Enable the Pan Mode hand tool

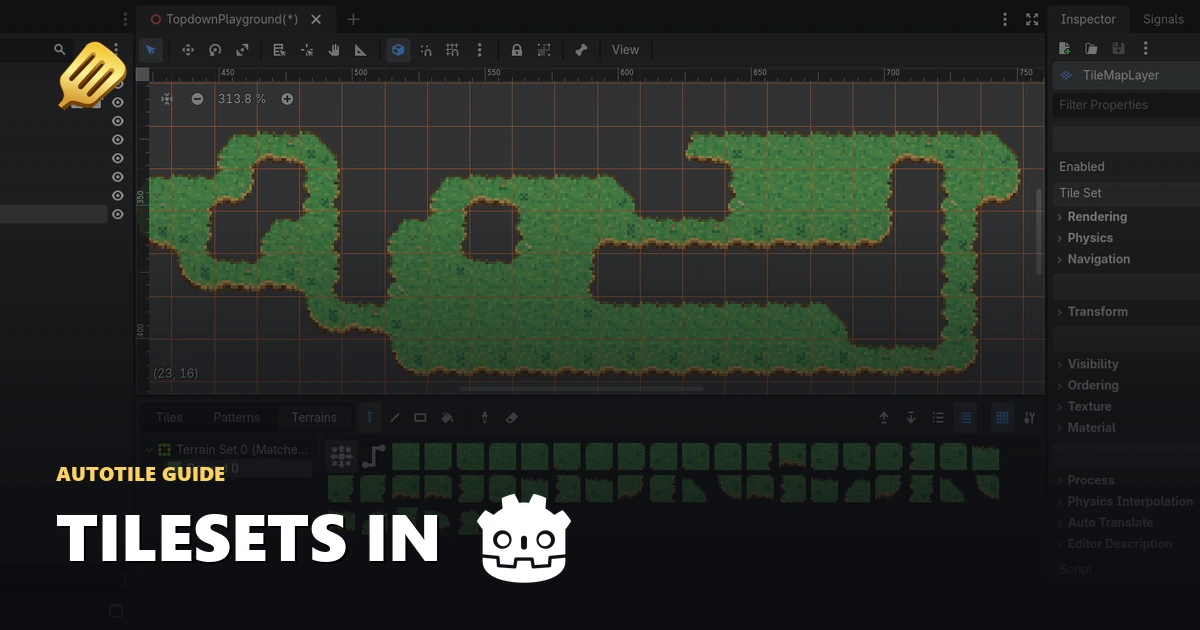click(334, 50)
